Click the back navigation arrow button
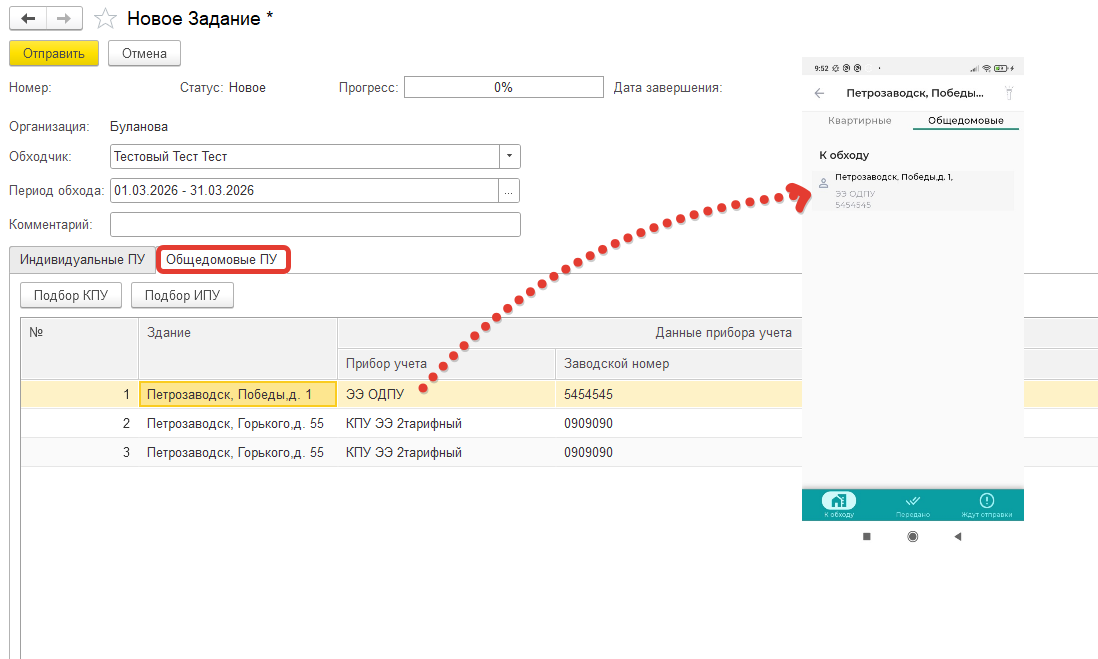This screenshot has height=659, width=1098. pyautogui.click(x=28, y=19)
